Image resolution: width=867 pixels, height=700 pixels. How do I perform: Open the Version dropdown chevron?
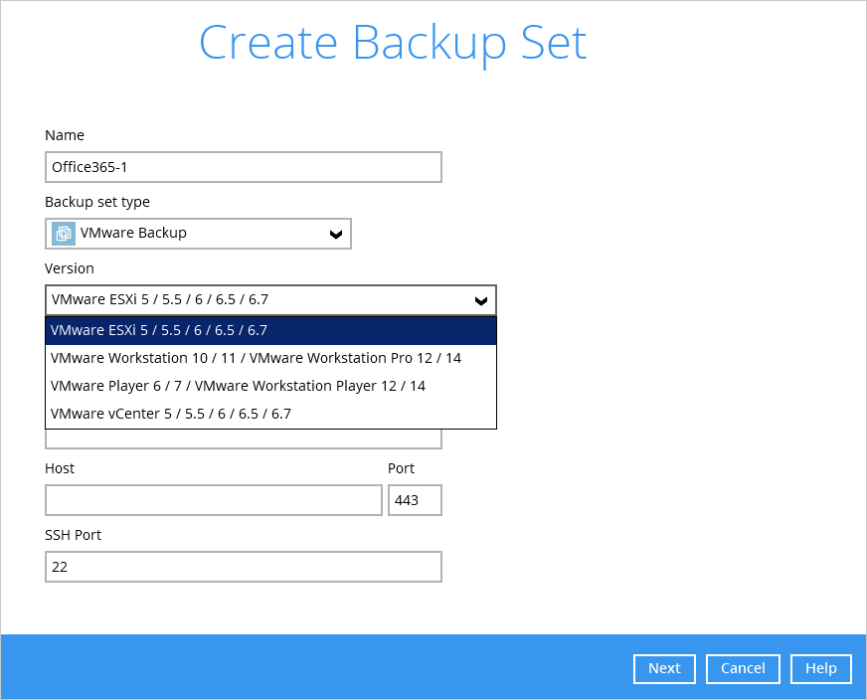pos(481,299)
